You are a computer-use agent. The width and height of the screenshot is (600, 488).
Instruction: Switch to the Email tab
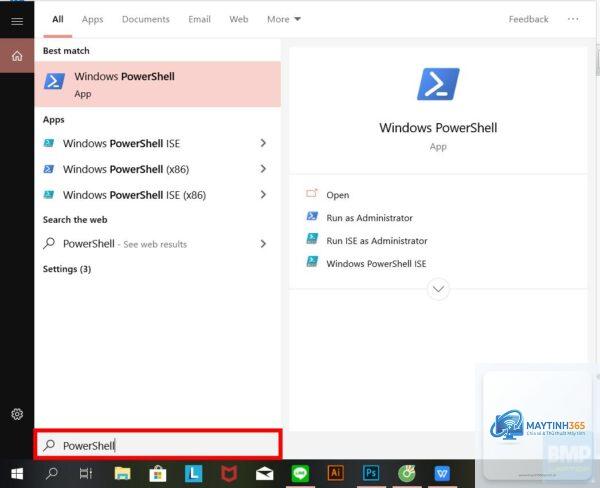199,19
